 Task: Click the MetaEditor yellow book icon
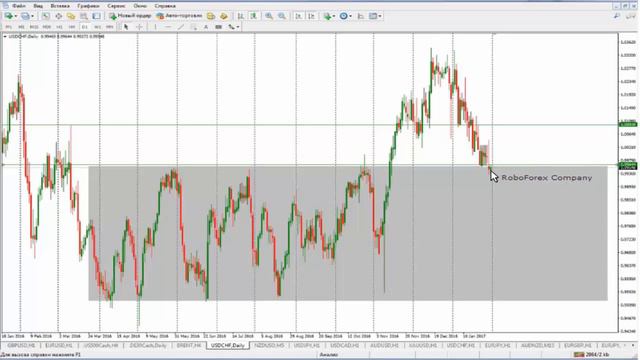[211, 16]
